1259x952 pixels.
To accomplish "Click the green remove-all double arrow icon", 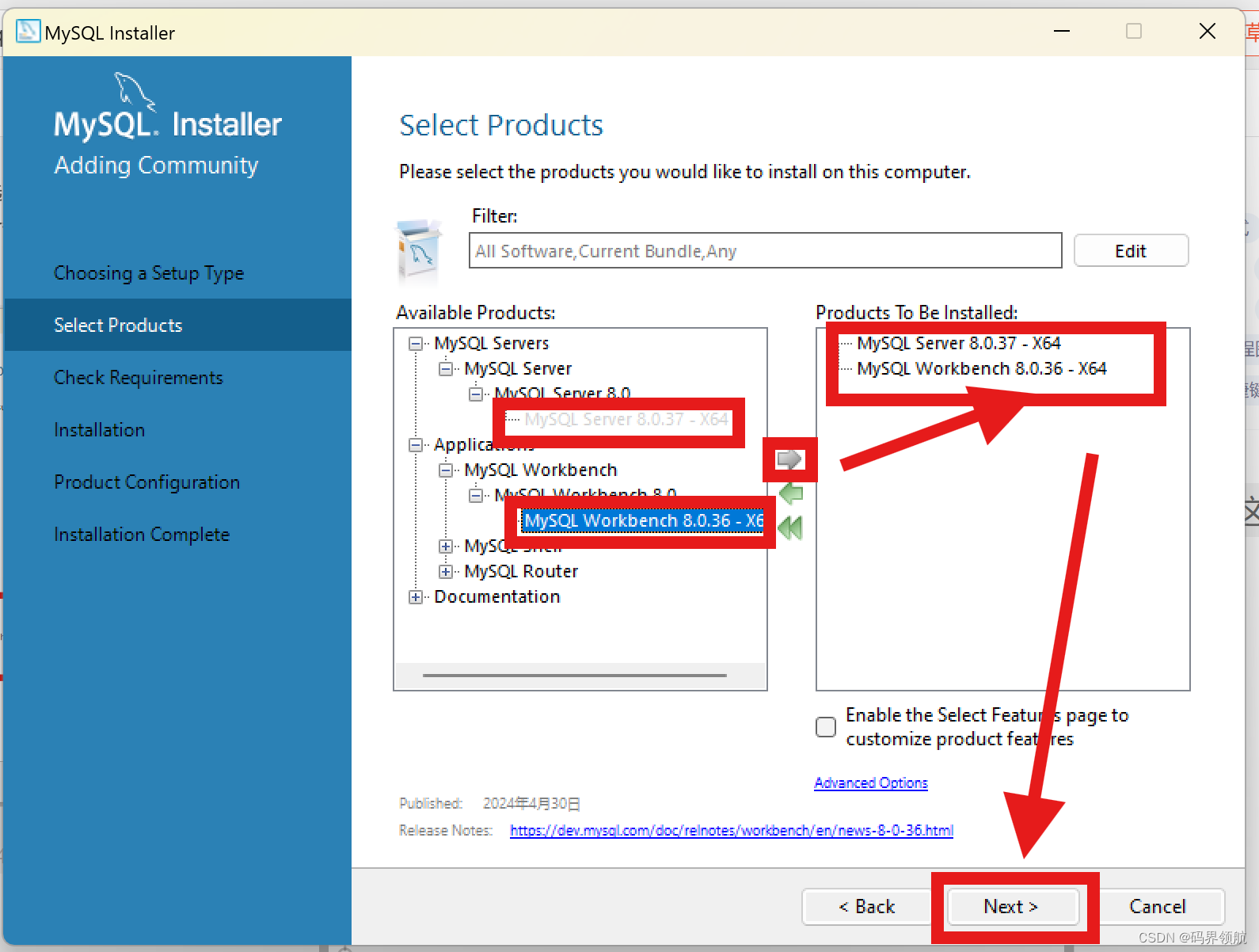I will coord(790,527).
